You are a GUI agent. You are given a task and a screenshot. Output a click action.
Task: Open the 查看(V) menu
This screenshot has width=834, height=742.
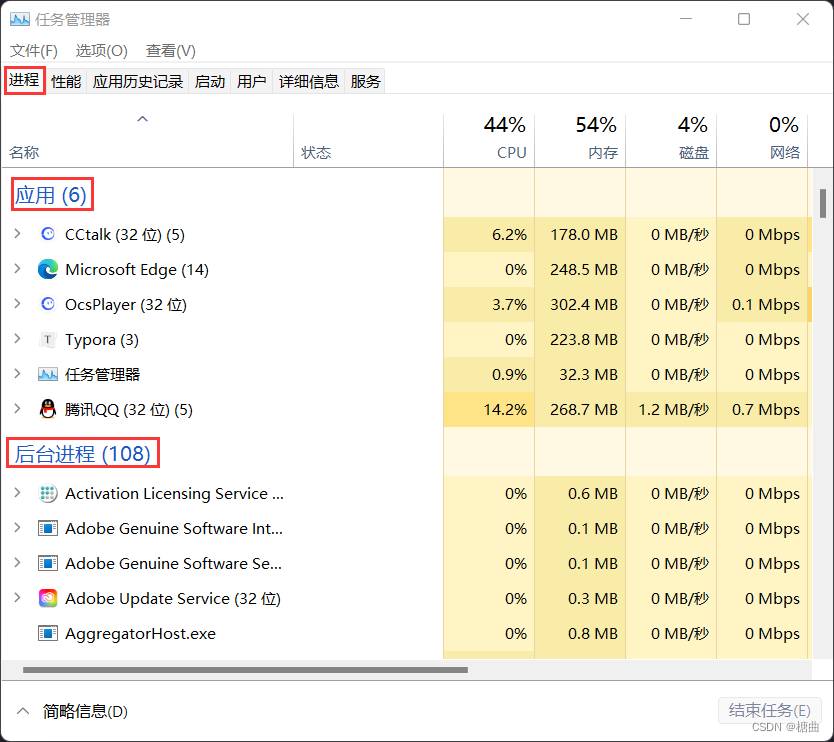click(171, 51)
